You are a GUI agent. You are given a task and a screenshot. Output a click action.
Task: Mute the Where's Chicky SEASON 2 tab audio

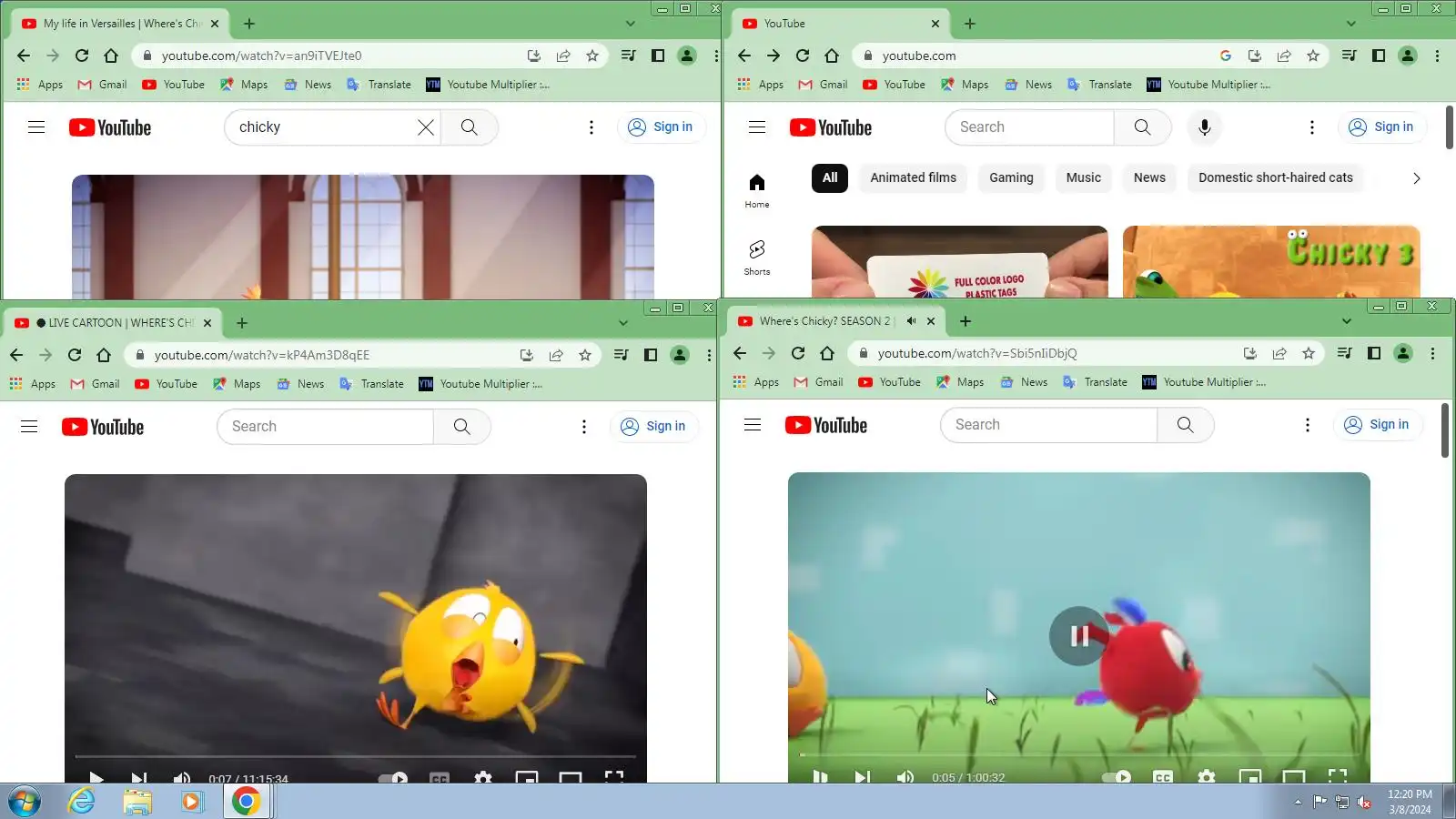(911, 321)
